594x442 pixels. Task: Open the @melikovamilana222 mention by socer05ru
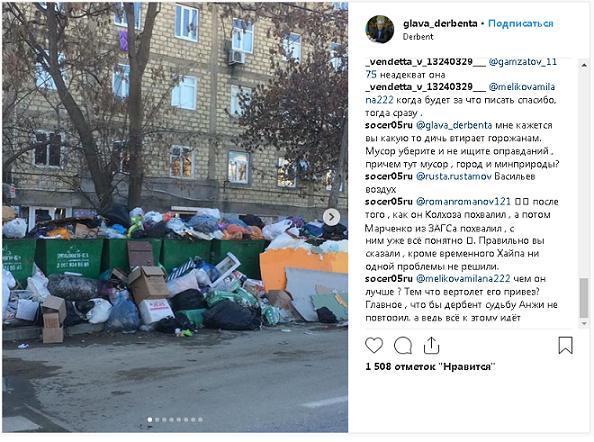tap(463, 279)
